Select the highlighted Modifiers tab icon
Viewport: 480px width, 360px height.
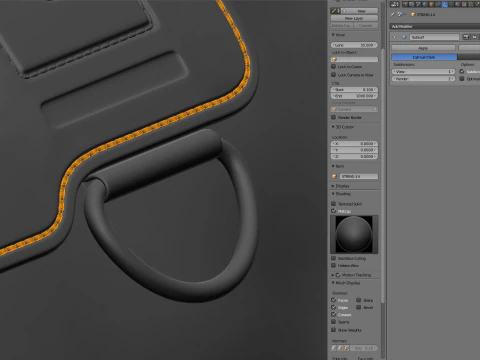pos(445,4)
